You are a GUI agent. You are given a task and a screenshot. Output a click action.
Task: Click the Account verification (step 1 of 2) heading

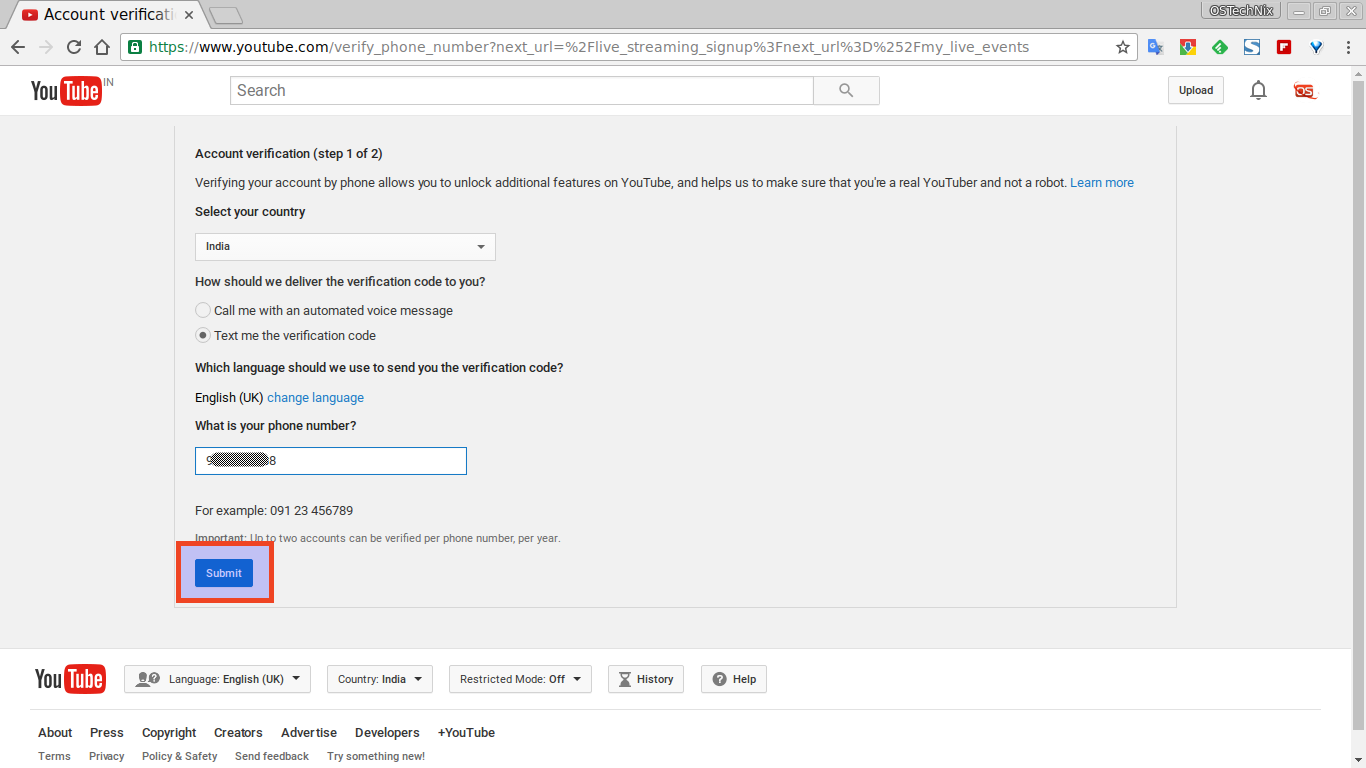tap(289, 154)
